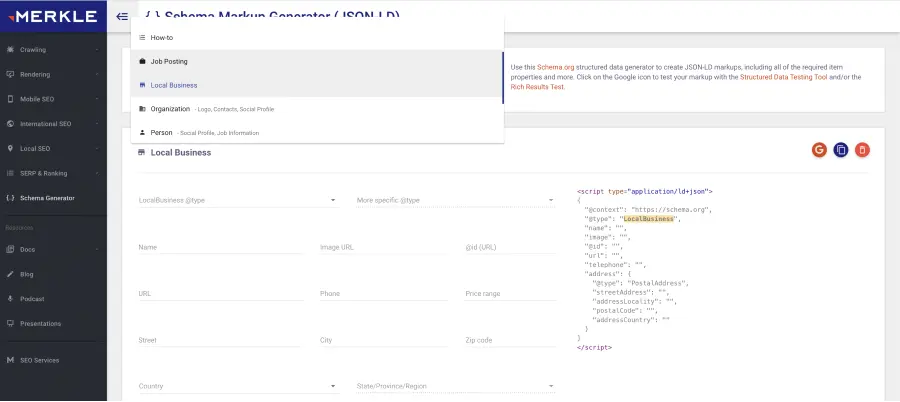
Task: Reset form with the red trash button
Action: coord(862,150)
